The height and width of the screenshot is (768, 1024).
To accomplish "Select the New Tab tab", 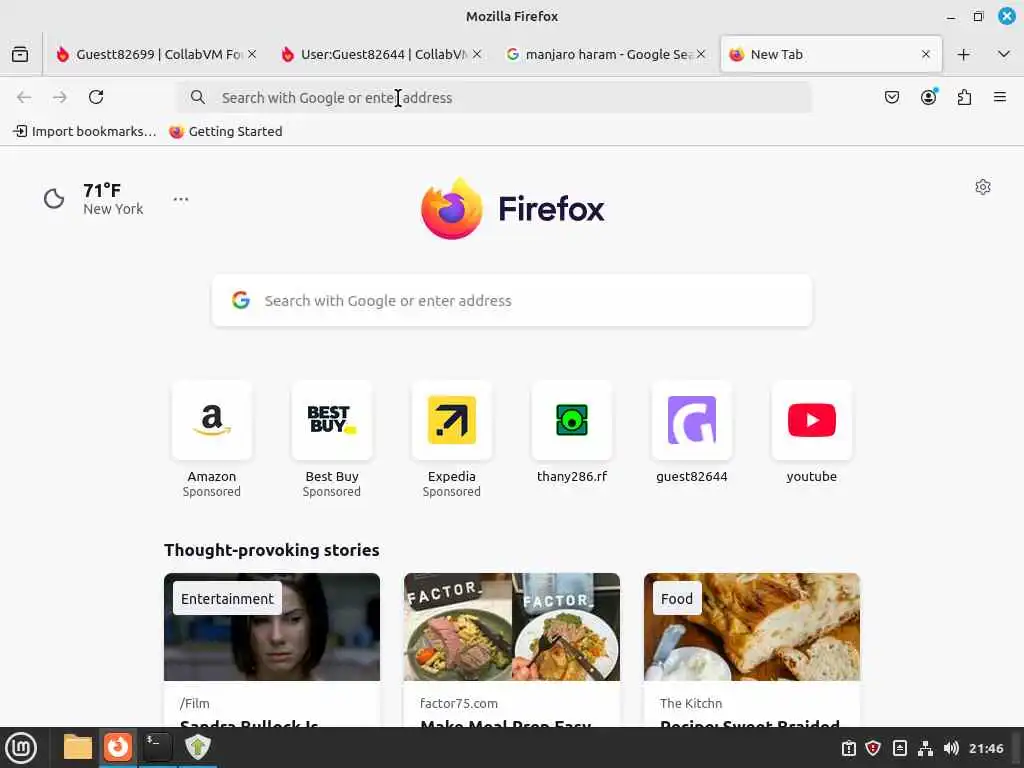I will 831,54.
